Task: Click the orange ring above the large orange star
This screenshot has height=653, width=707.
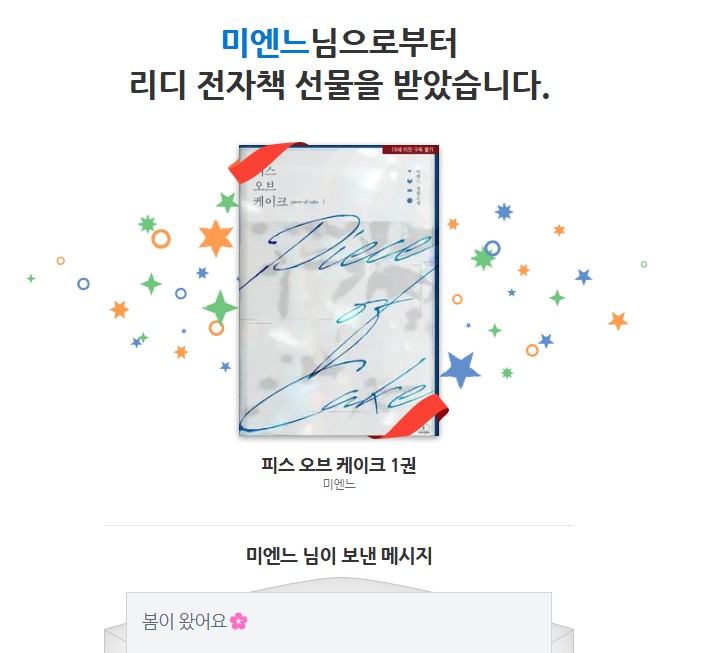Action: click(x=161, y=239)
